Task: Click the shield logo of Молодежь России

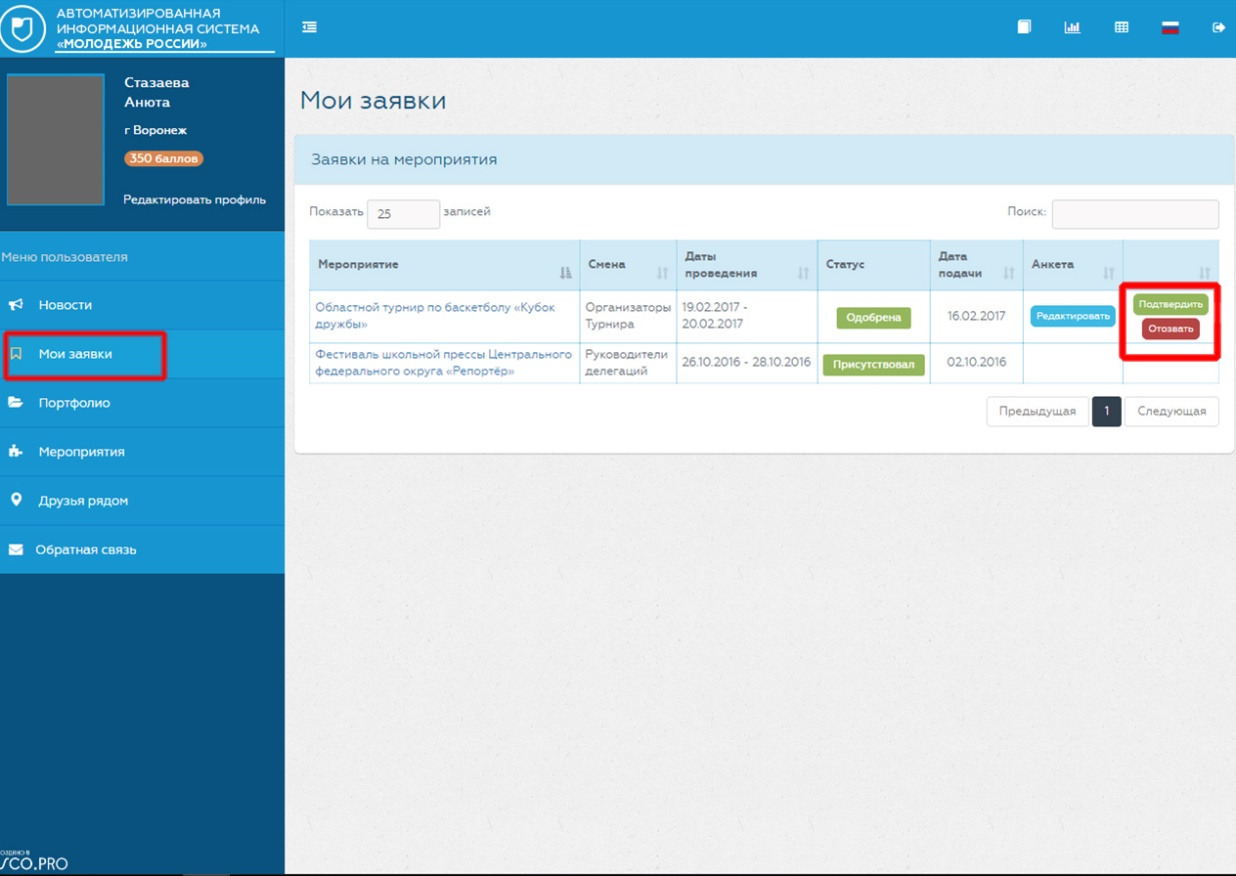Action: [x=22, y=28]
